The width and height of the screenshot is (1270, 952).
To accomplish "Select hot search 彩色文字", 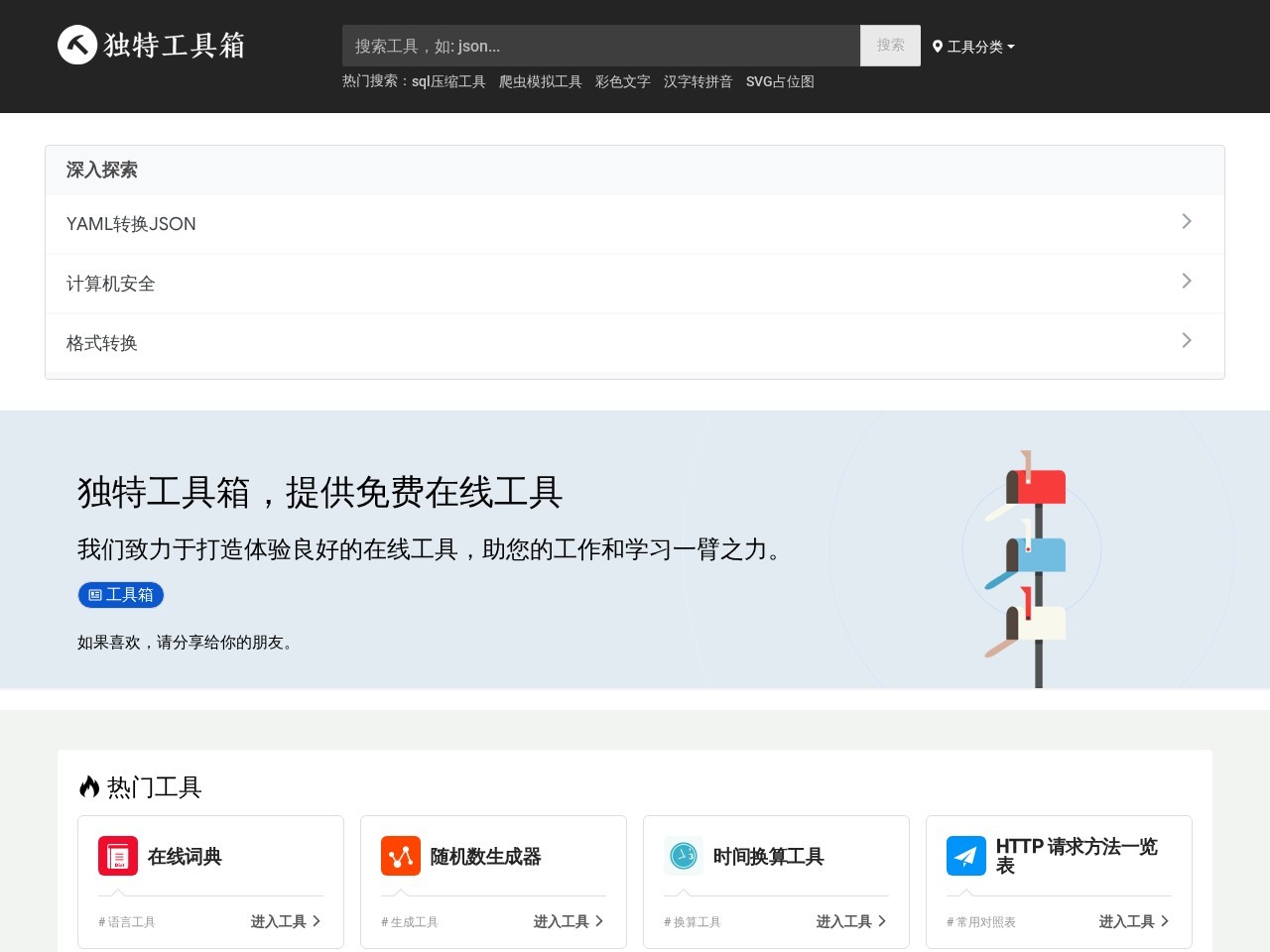I will pos(623,81).
